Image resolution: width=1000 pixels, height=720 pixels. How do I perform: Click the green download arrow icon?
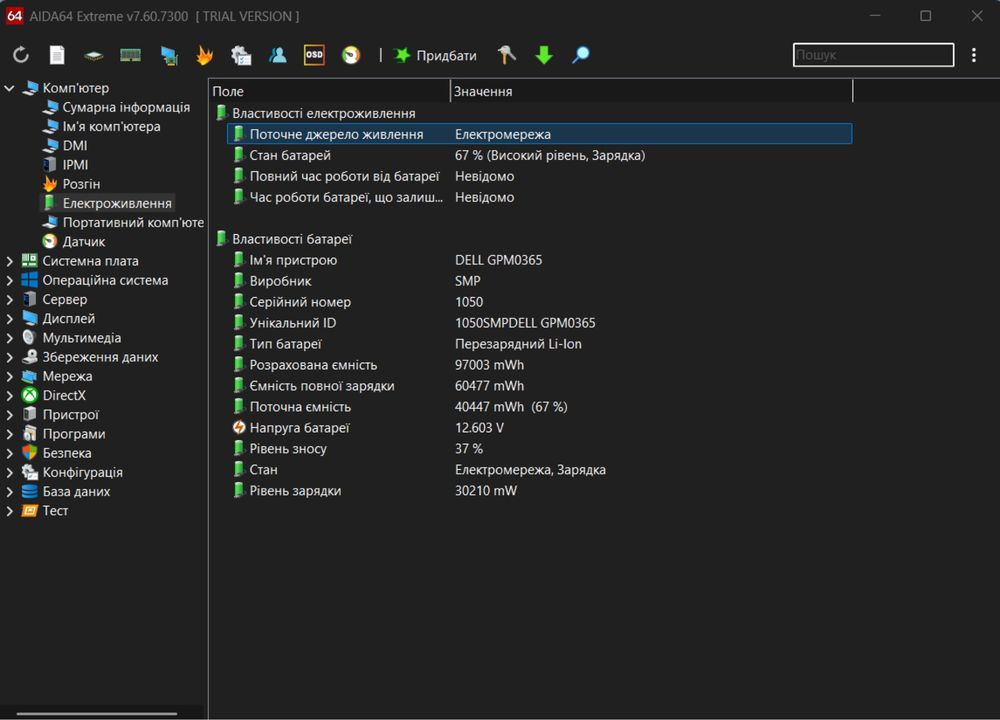(x=544, y=55)
